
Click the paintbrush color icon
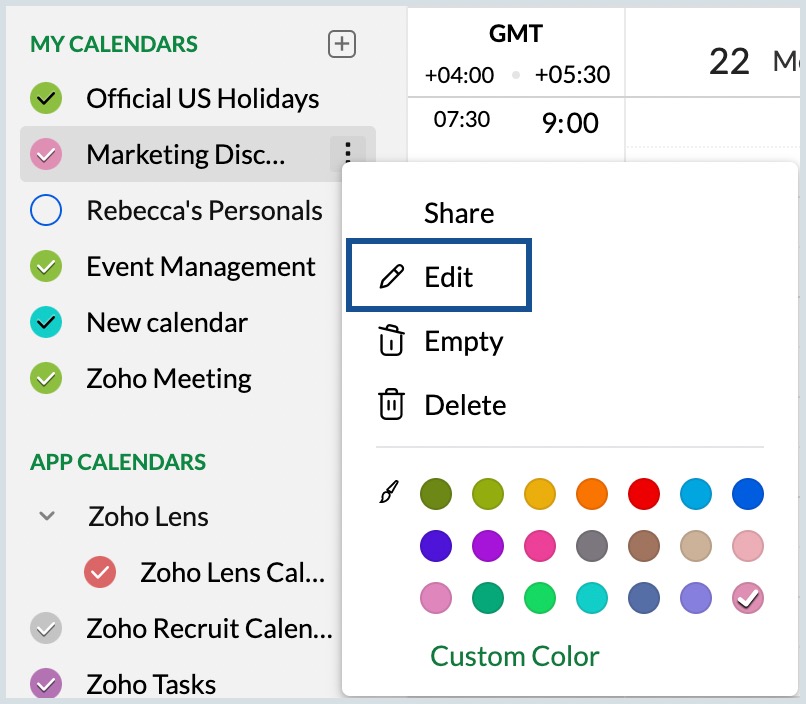click(x=388, y=493)
